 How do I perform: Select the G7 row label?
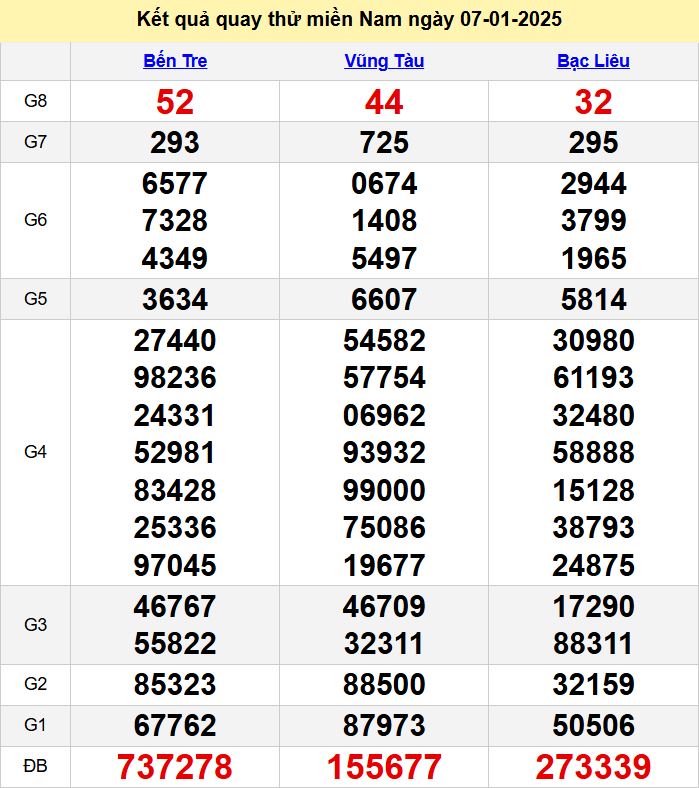pos(35,142)
